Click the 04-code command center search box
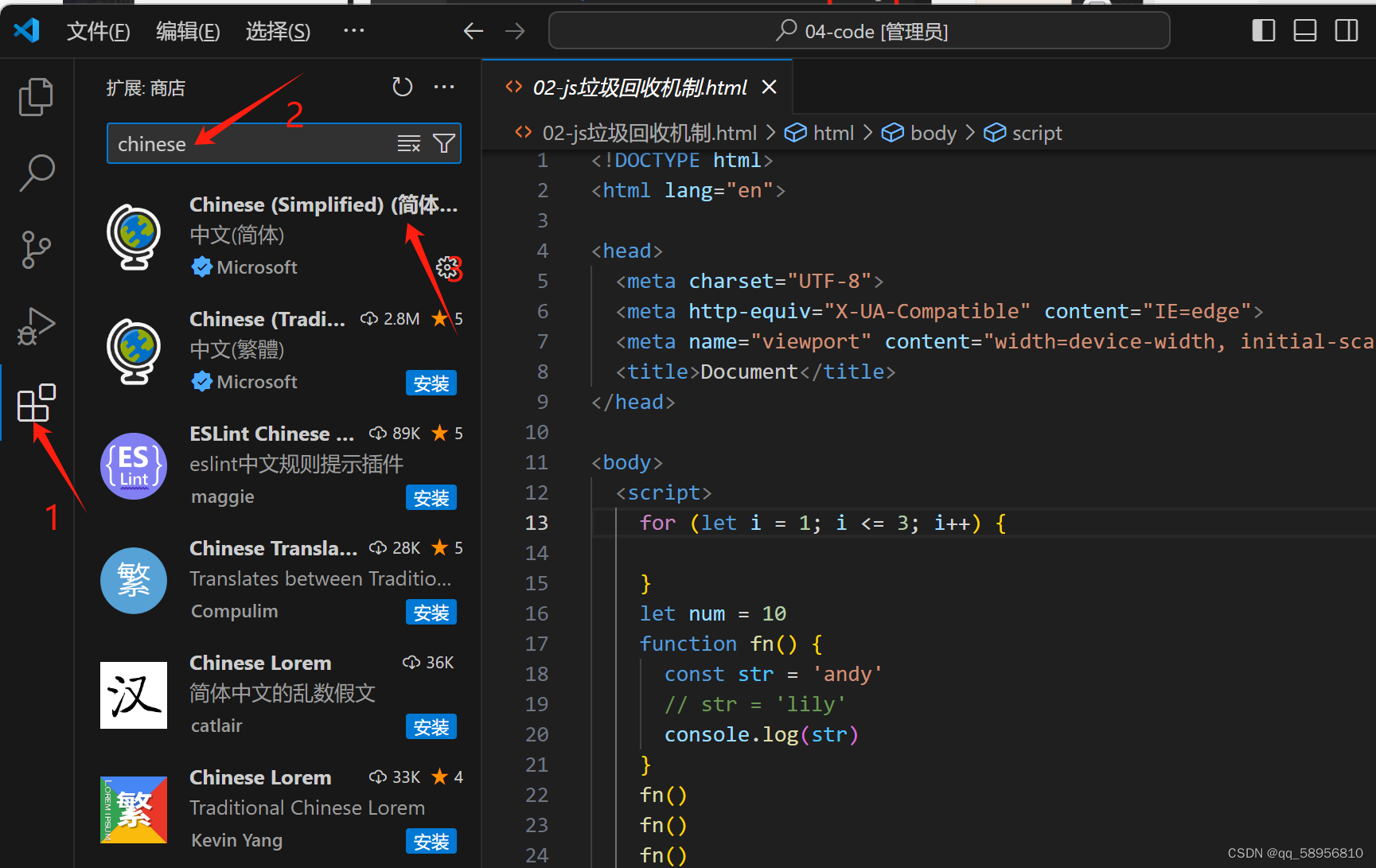 coord(860,31)
